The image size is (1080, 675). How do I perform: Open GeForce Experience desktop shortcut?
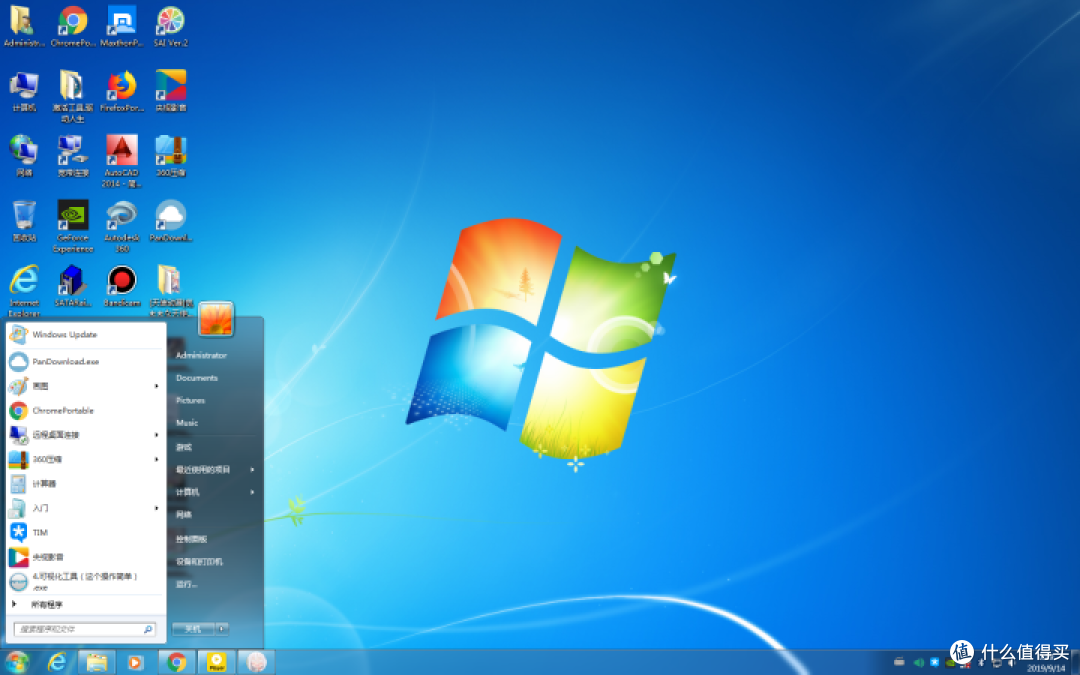[x=72, y=226]
